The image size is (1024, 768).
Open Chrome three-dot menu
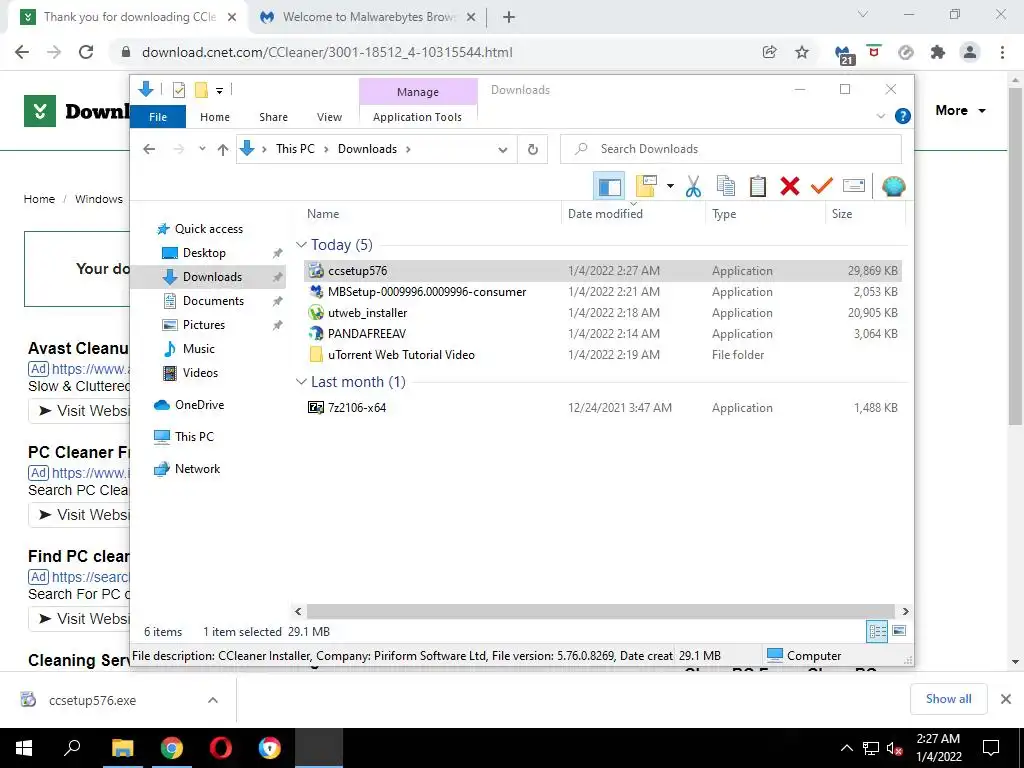1002,52
